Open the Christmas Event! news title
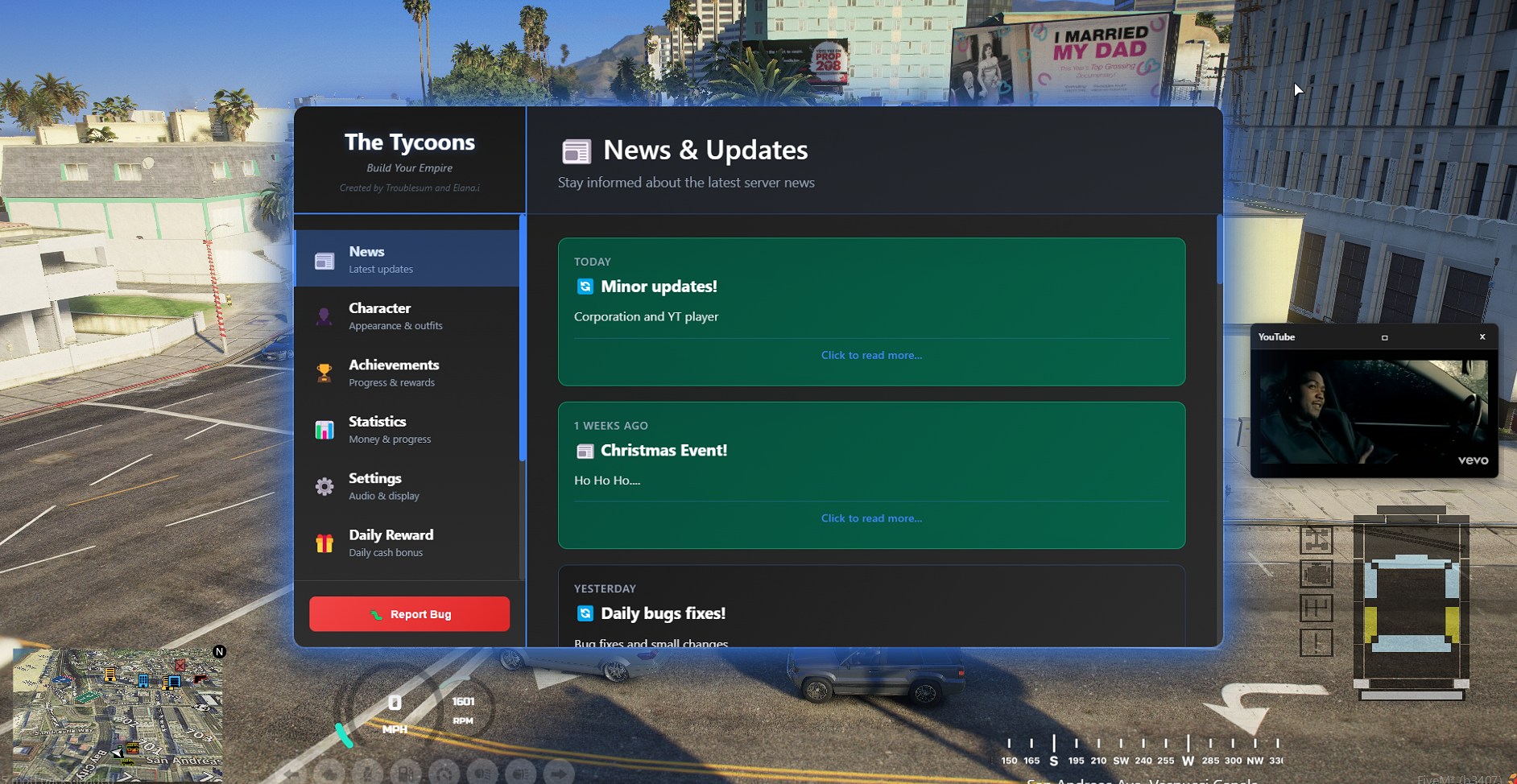 663,451
